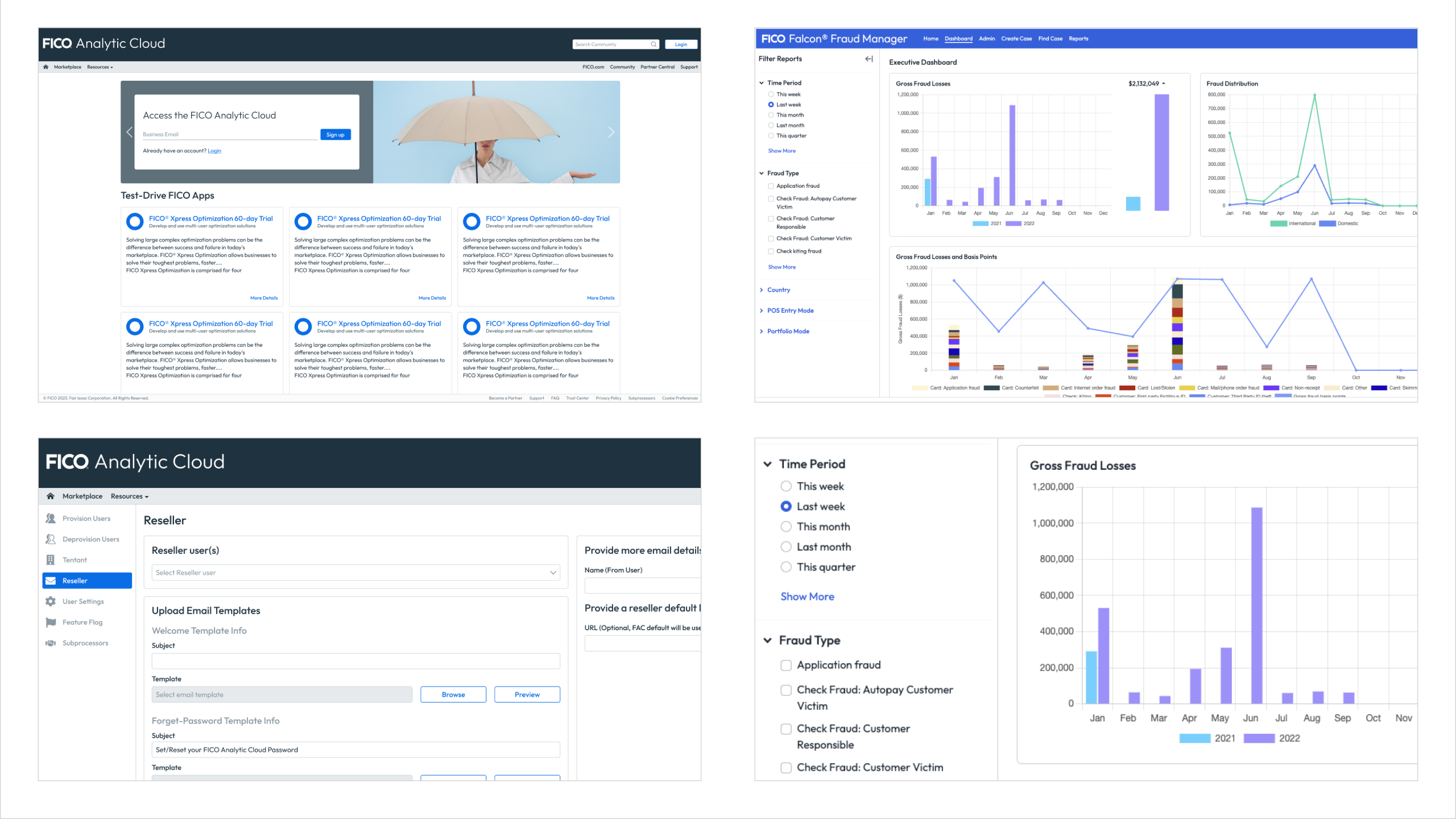Collapse Fraud Type section in Falcon dashboard
The height and width of the screenshot is (819, 1456).
(762, 173)
